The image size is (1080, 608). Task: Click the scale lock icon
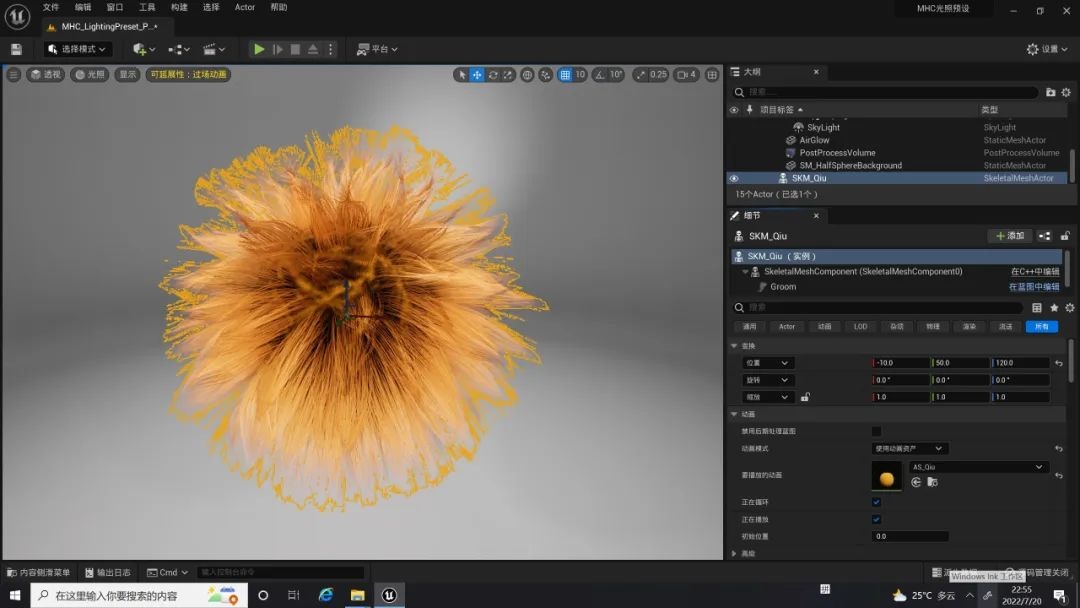click(x=805, y=397)
